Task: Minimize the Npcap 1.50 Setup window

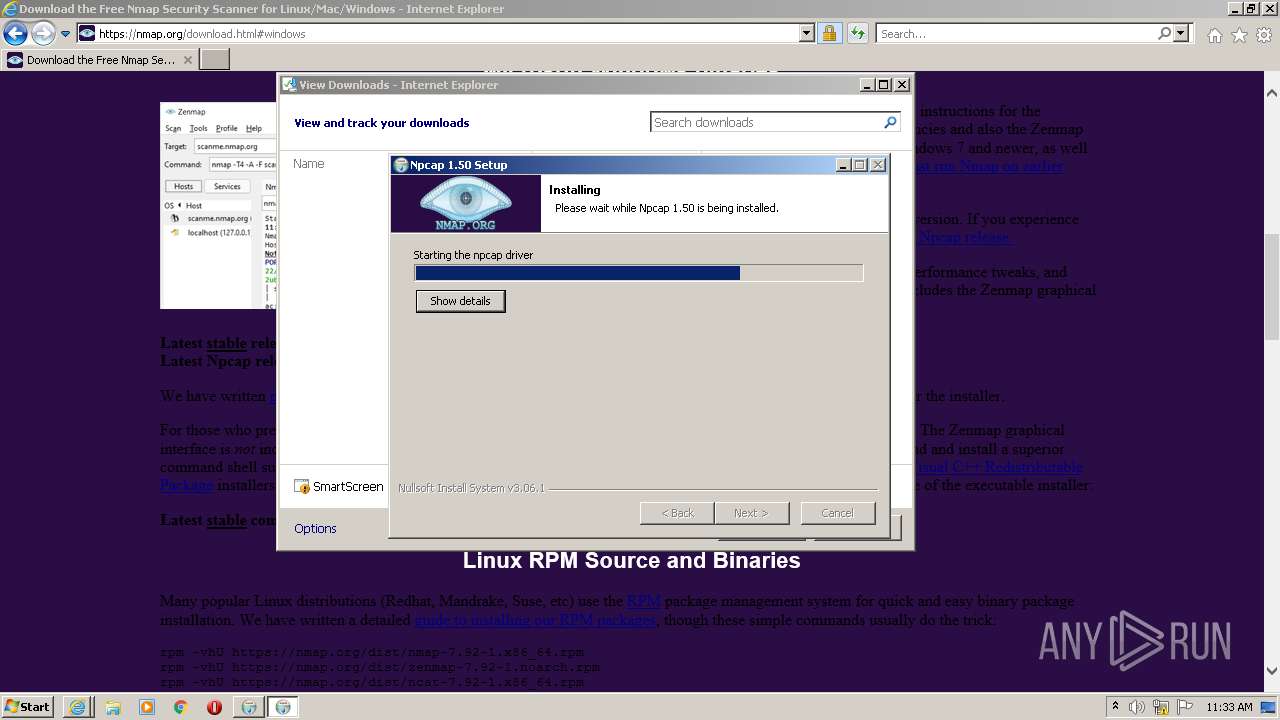Action: (843, 165)
